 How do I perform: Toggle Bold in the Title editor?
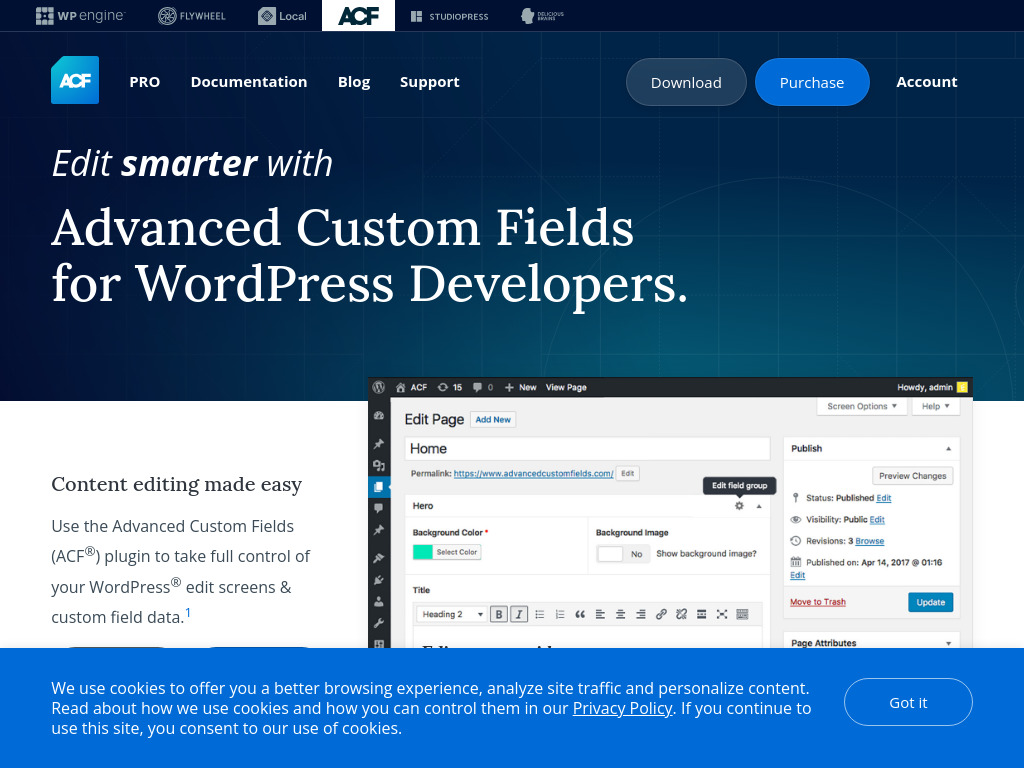pyautogui.click(x=499, y=614)
